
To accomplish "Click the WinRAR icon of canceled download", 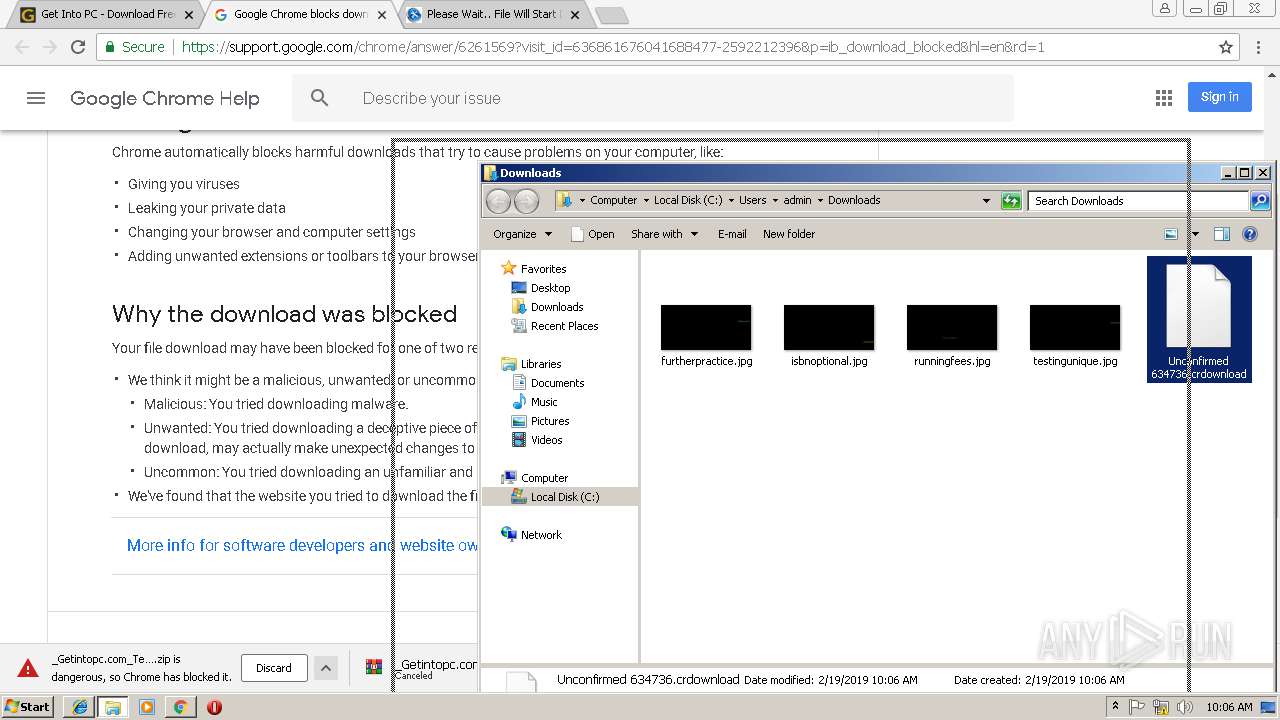I will click(374, 667).
